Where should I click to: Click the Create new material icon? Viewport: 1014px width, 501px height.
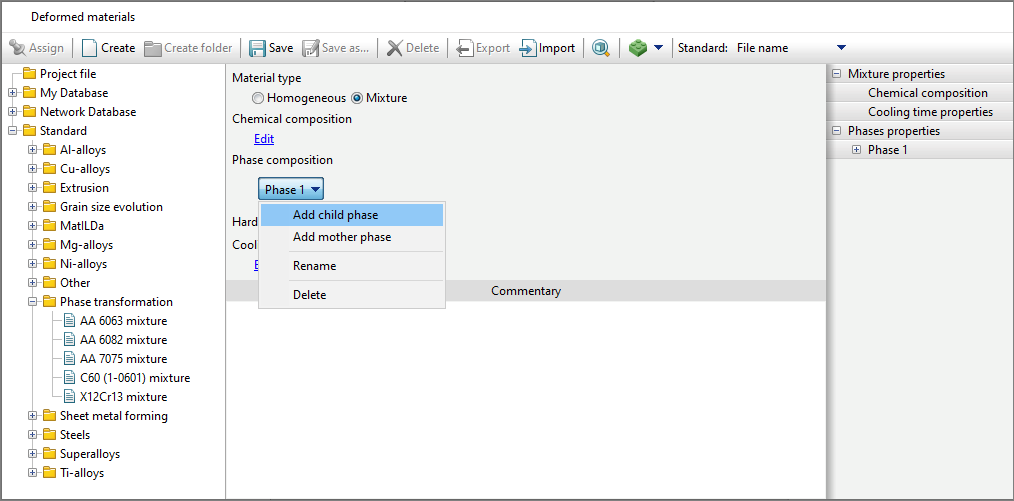point(90,48)
